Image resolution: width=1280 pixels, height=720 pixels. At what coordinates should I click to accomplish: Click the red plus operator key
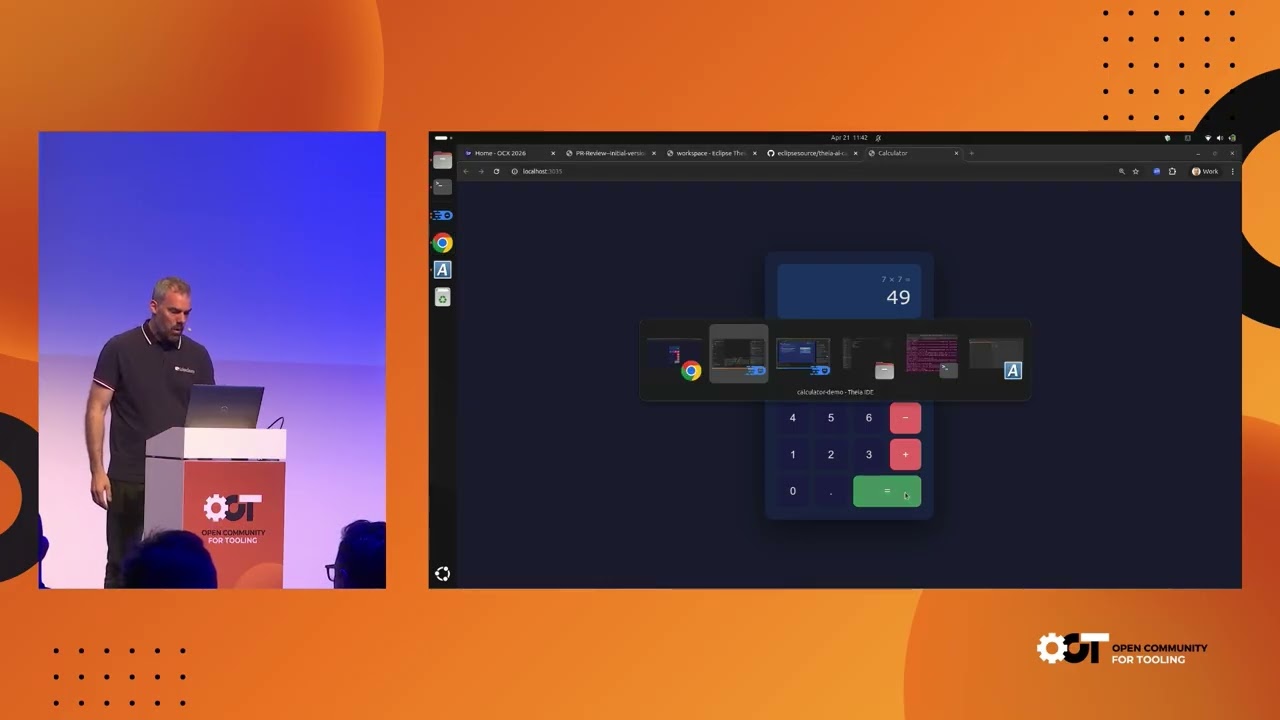pyautogui.click(x=905, y=454)
